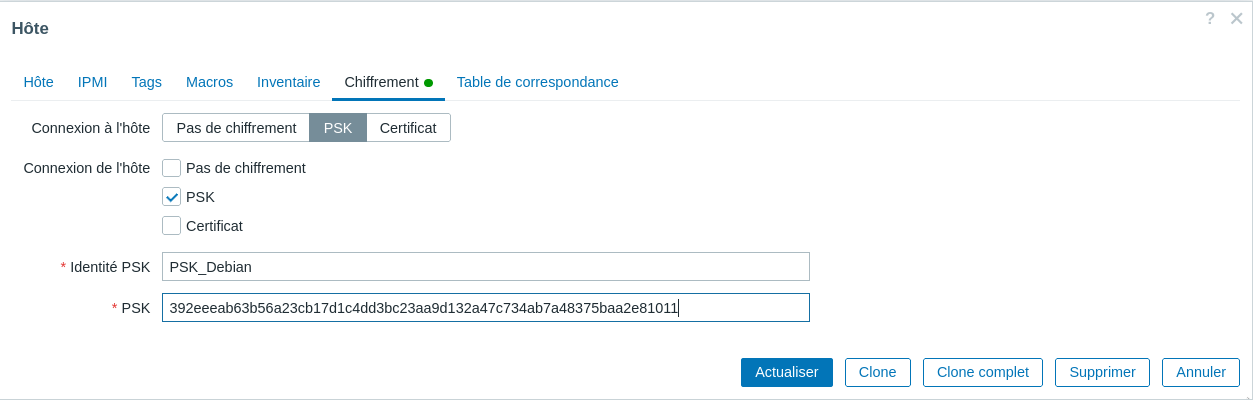Image resolution: width=1253 pixels, height=400 pixels.
Task: Enable the 'Pas de chiffrement' checkbox
Action: [x=172, y=168]
